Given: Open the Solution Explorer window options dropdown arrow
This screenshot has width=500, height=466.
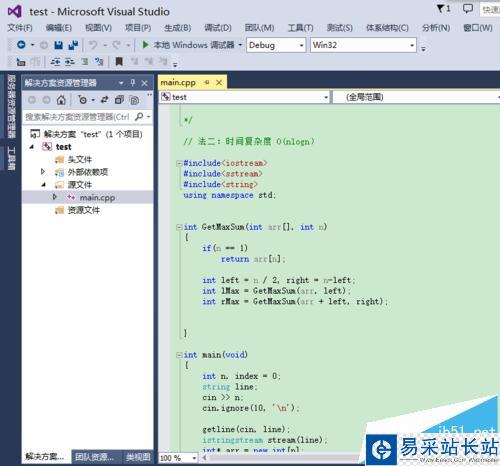Looking at the screenshot, I should (121, 83).
